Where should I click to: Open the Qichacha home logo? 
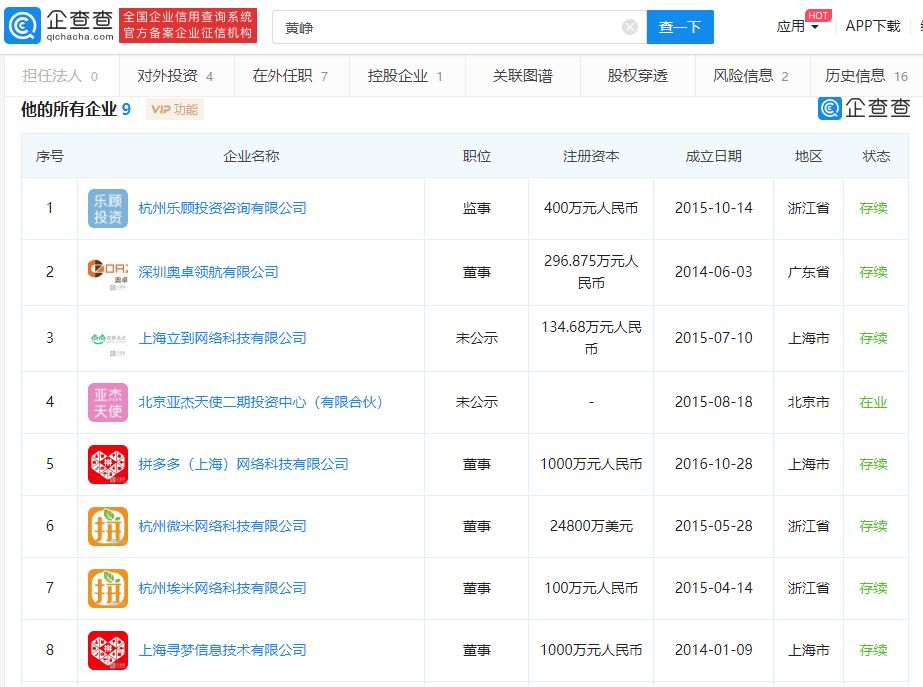click(x=59, y=25)
